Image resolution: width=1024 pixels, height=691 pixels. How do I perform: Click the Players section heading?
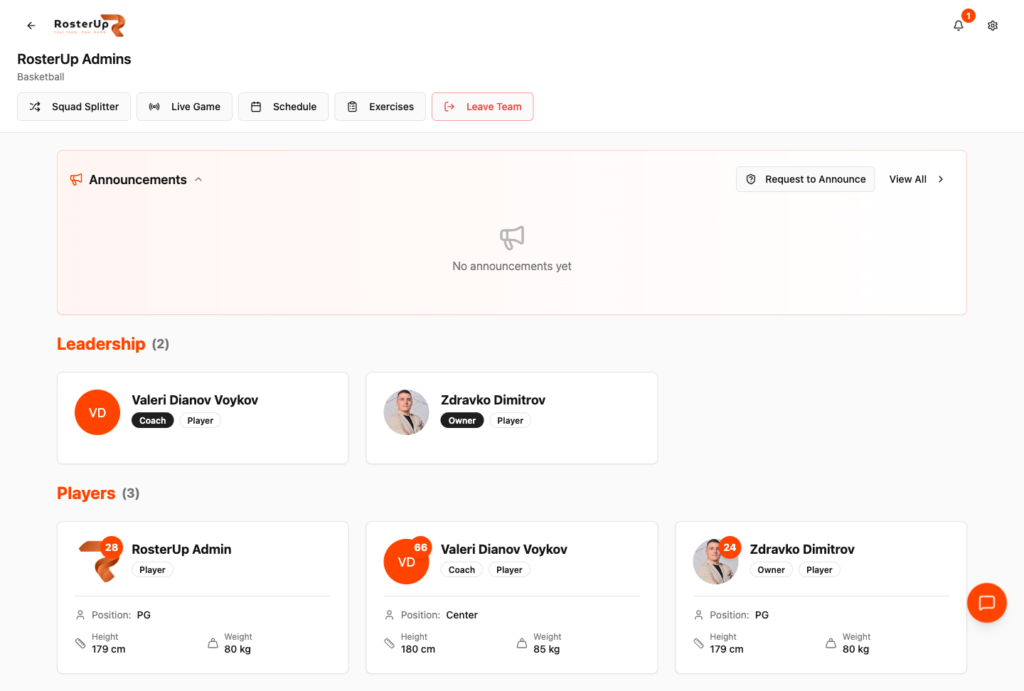pyautogui.click(x=86, y=493)
